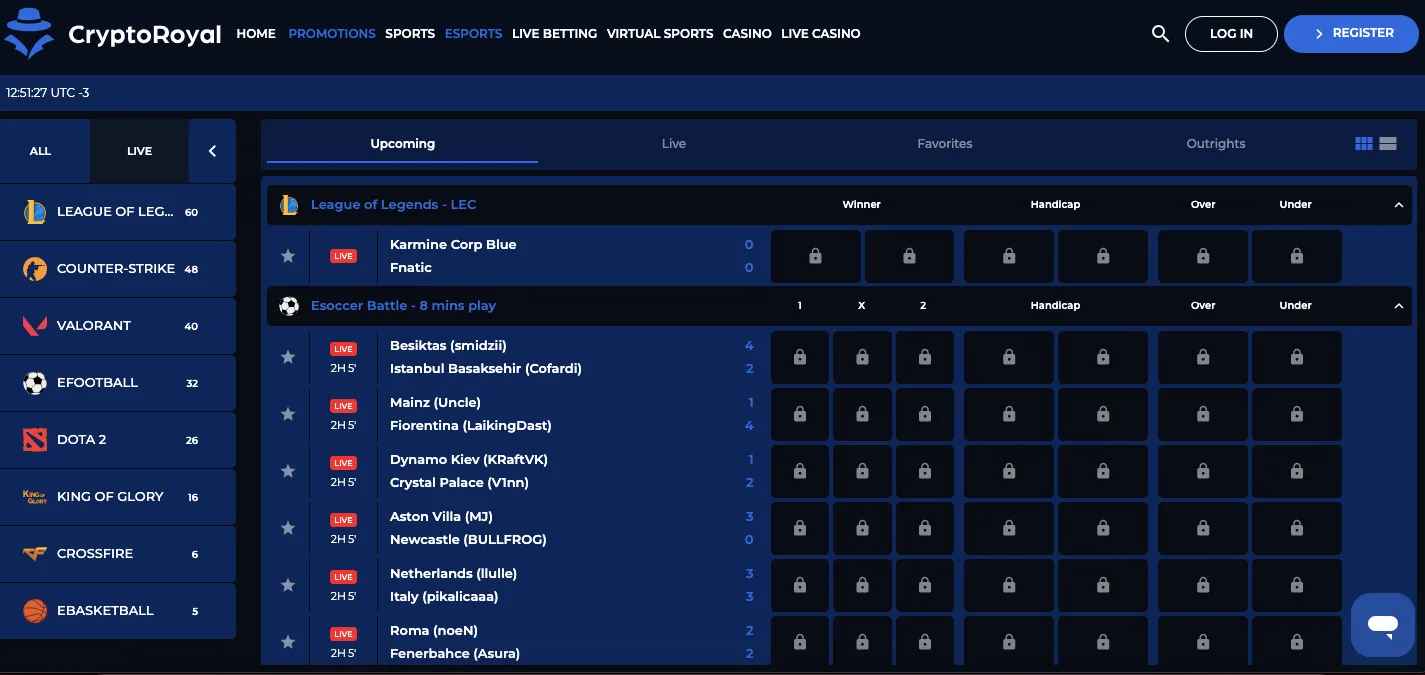Click the Counter-Strike sidebar icon

[35, 269]
